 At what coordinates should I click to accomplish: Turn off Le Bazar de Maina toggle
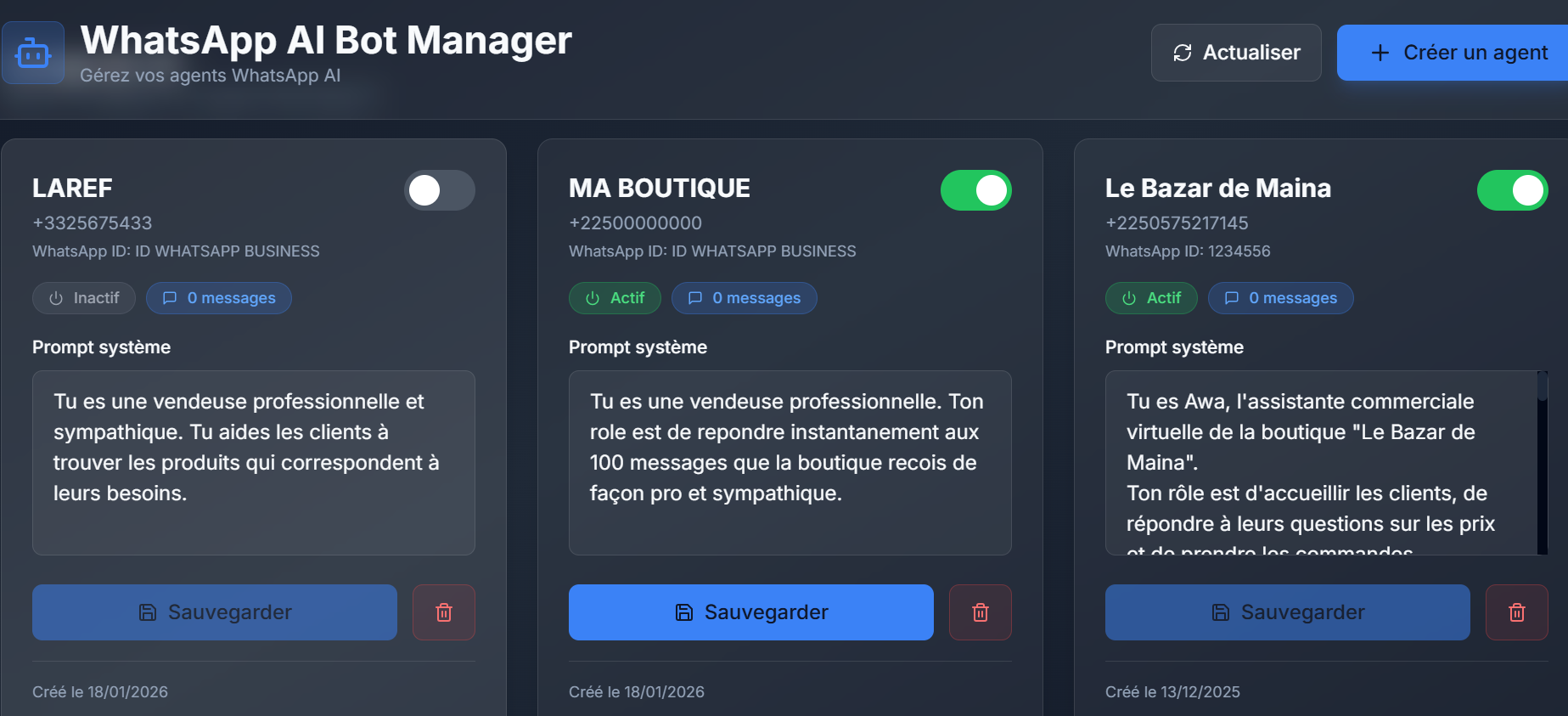[1512, 190]
